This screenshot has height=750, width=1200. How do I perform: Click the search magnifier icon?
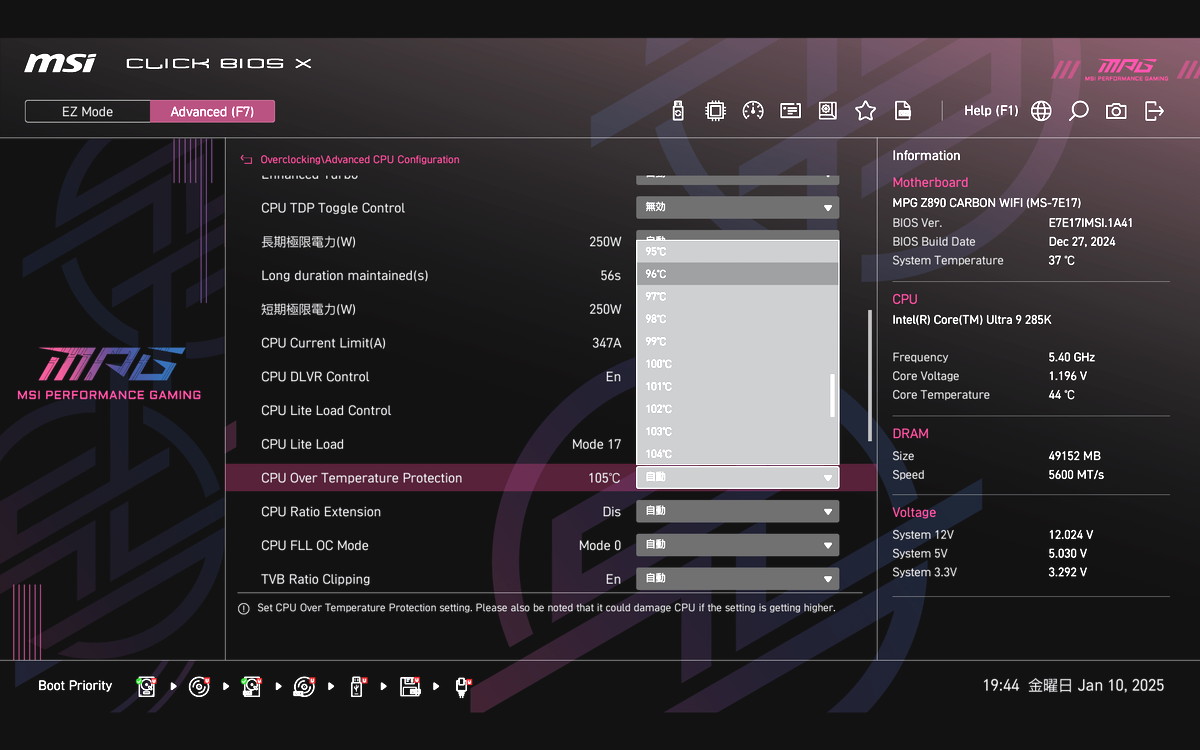(x=1078, y=111)
